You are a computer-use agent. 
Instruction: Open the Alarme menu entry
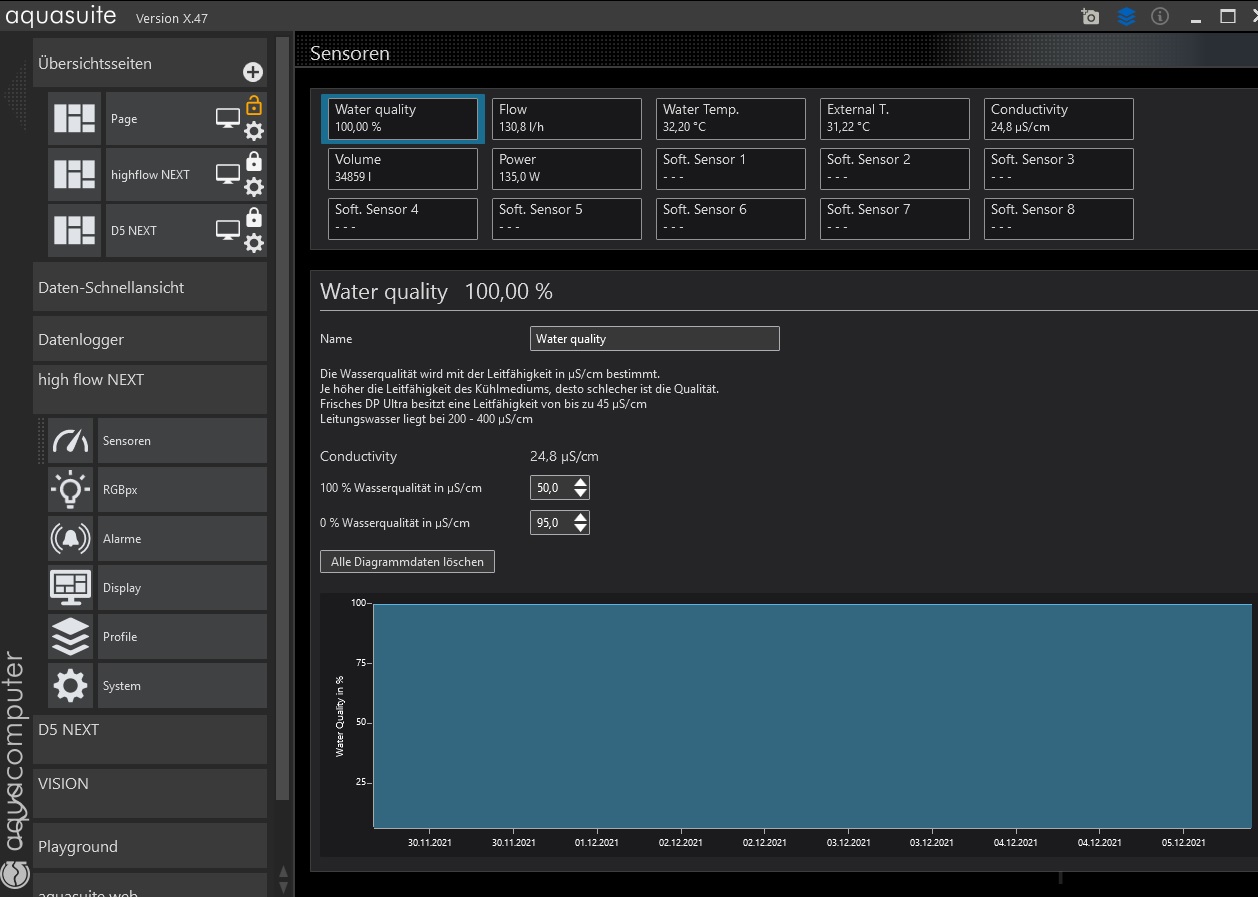pyautogui.click(x=182, y=539)
